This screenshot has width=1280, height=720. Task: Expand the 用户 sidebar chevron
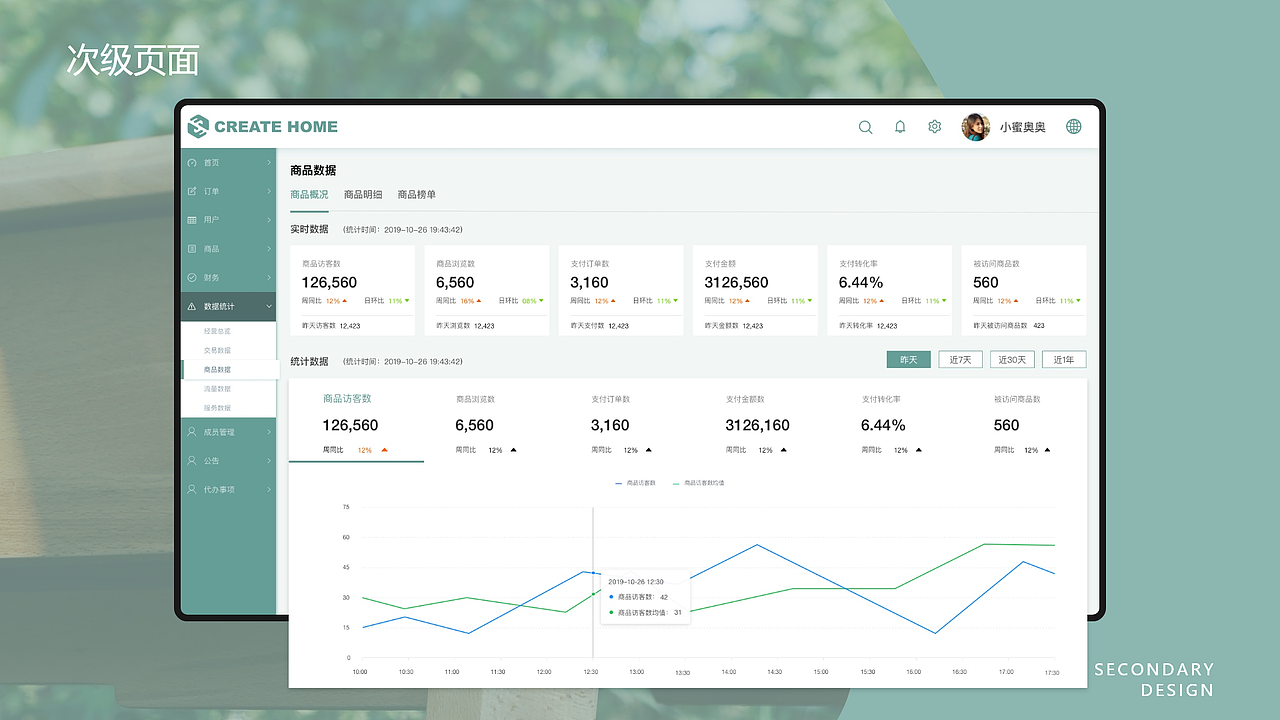coord(269,220)
